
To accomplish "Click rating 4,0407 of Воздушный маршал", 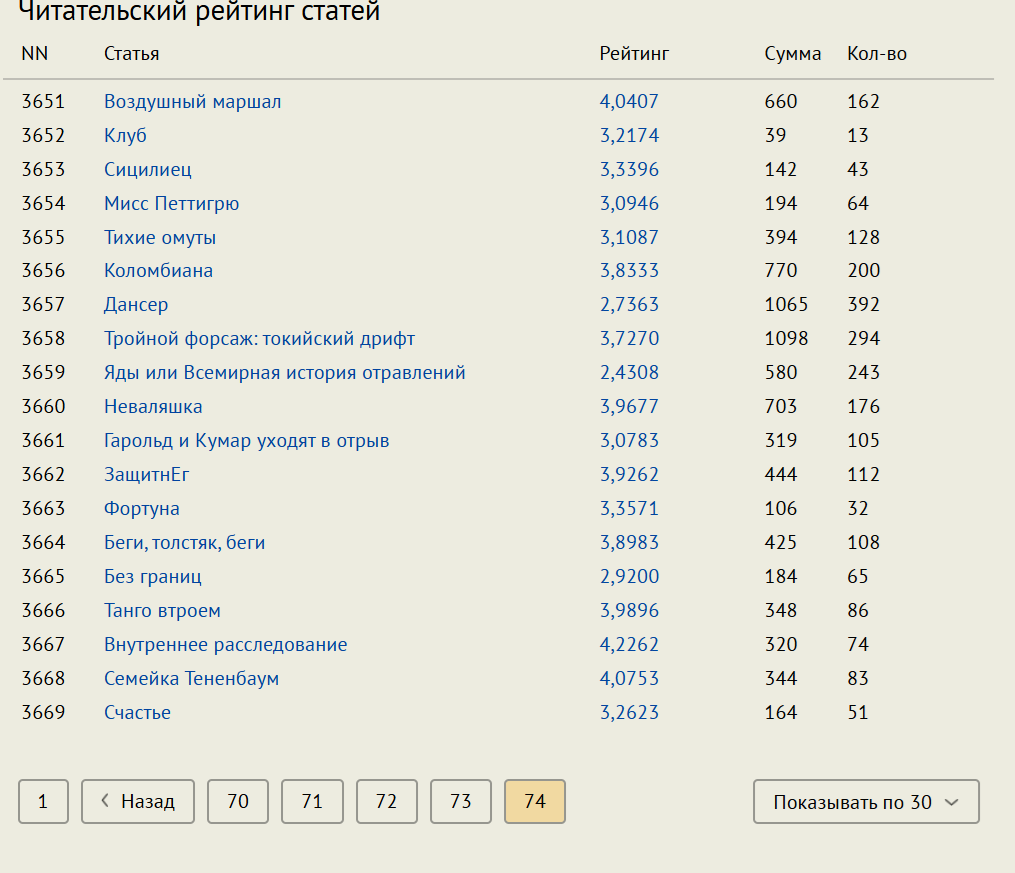I will point(629,102).
